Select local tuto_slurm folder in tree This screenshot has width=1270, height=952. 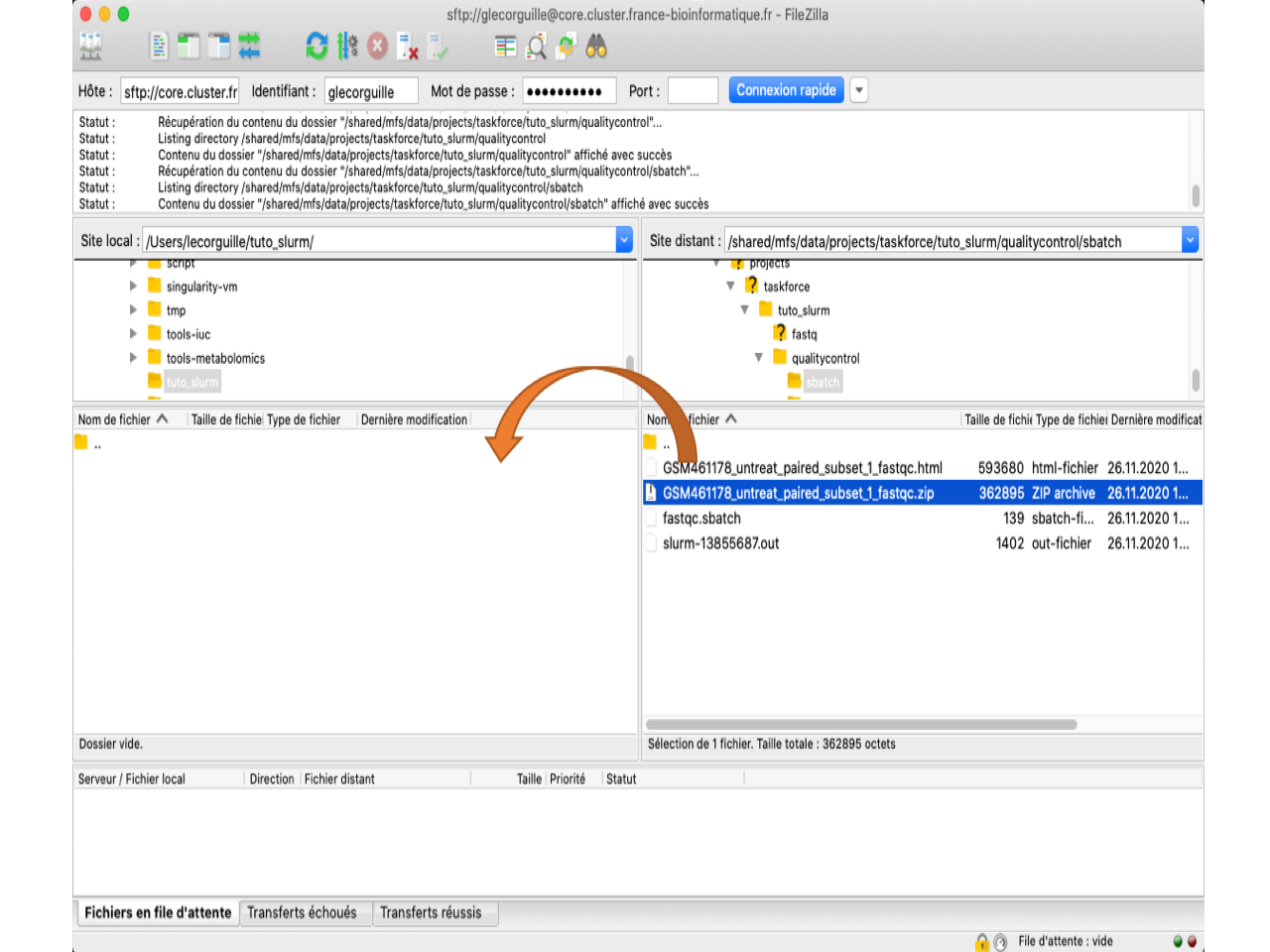[191, 382]
